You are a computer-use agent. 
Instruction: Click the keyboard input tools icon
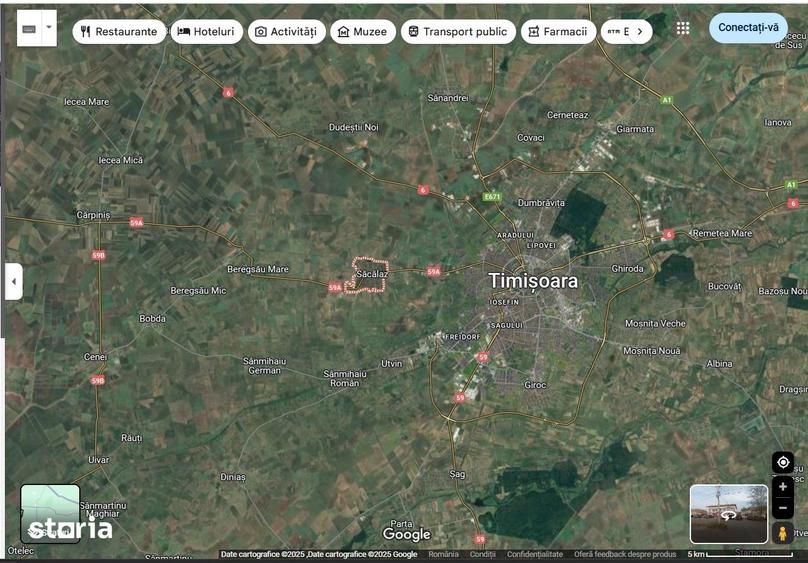point(29,28)
